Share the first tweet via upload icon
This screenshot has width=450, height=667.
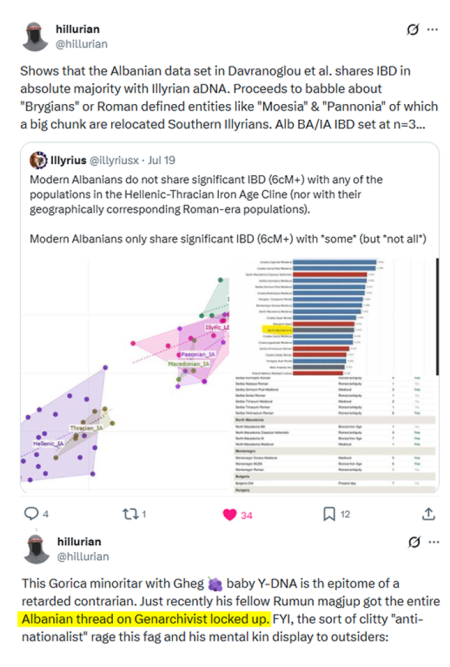click(x=428, y=513)
